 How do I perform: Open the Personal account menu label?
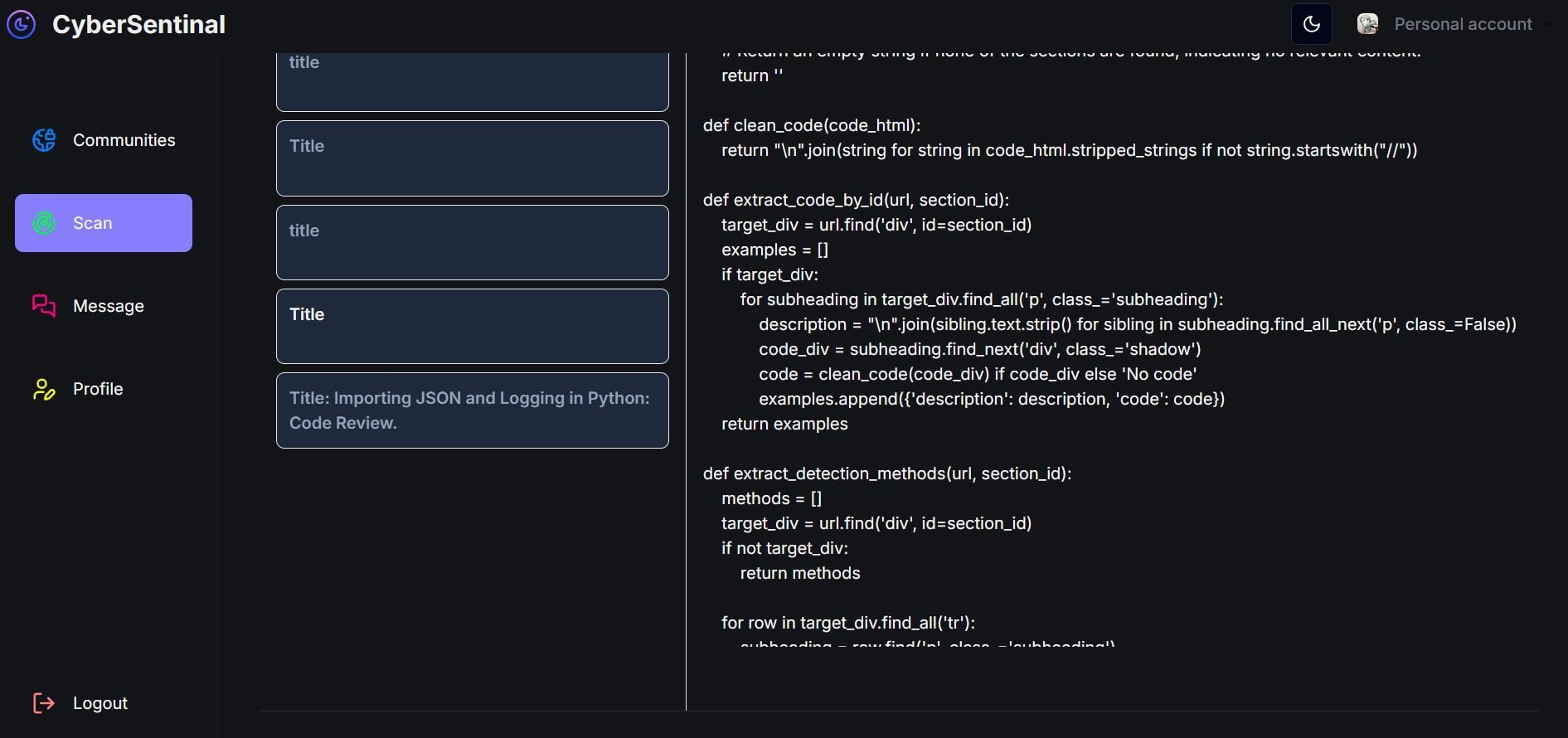pyautogui.click(x=1463, y=24)
